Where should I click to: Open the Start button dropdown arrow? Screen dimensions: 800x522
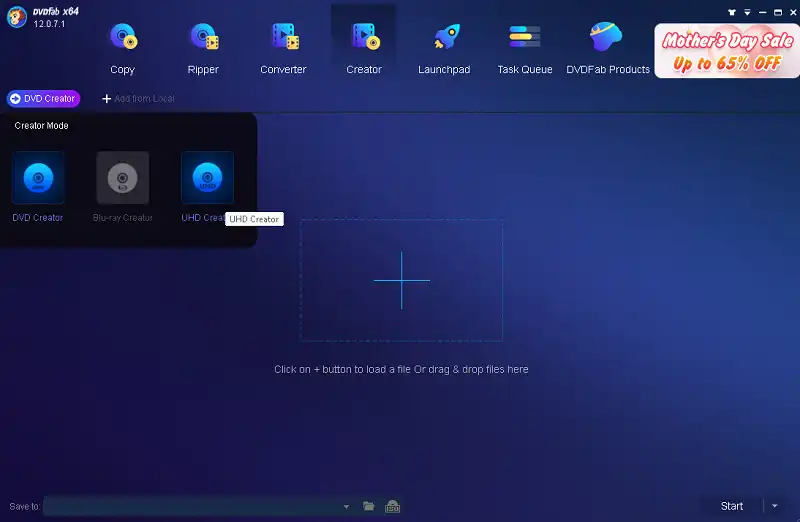pyautogui.click(x=775, y=506)
